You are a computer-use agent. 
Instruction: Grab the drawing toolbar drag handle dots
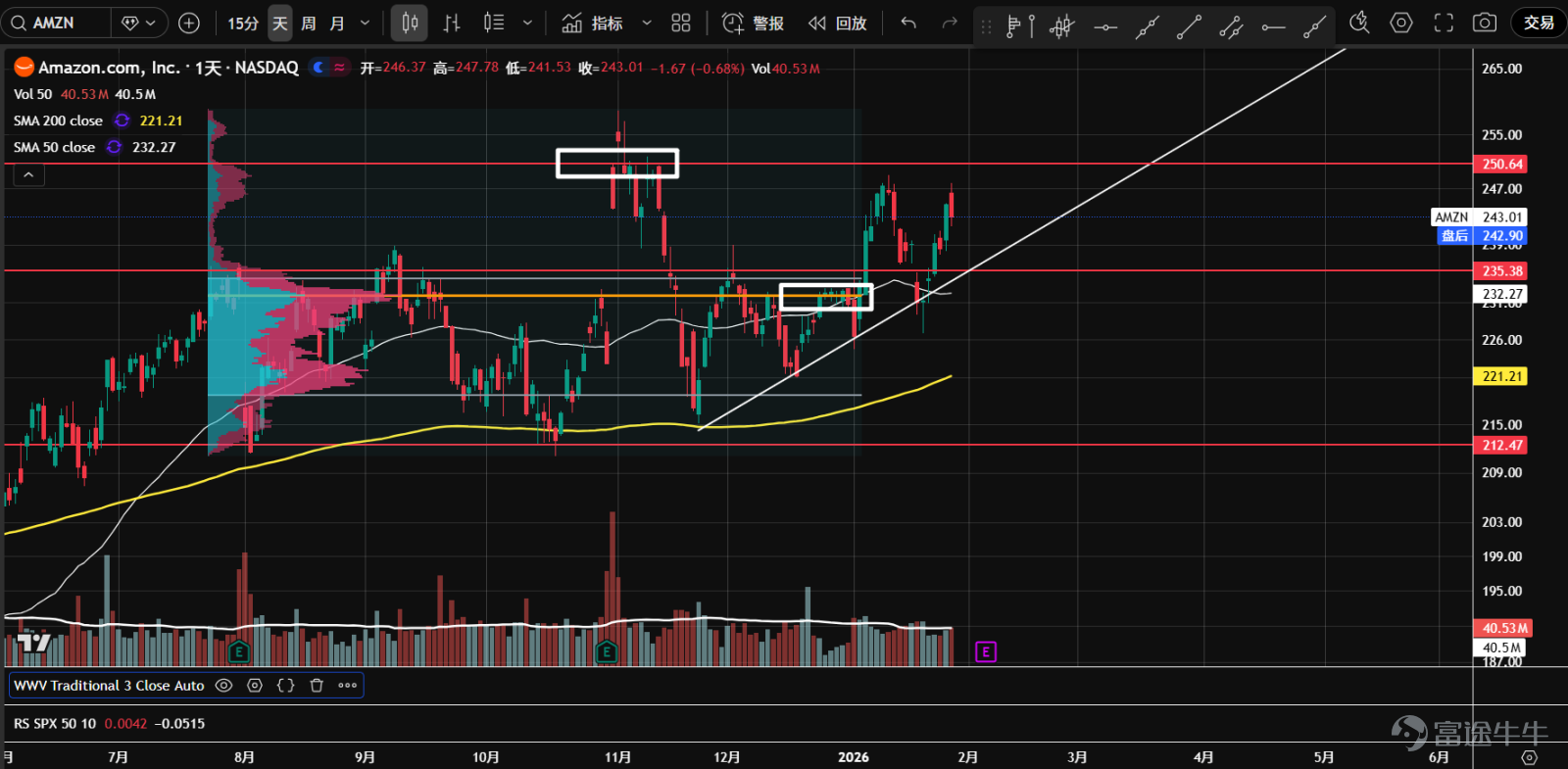(x=986, y=26)
